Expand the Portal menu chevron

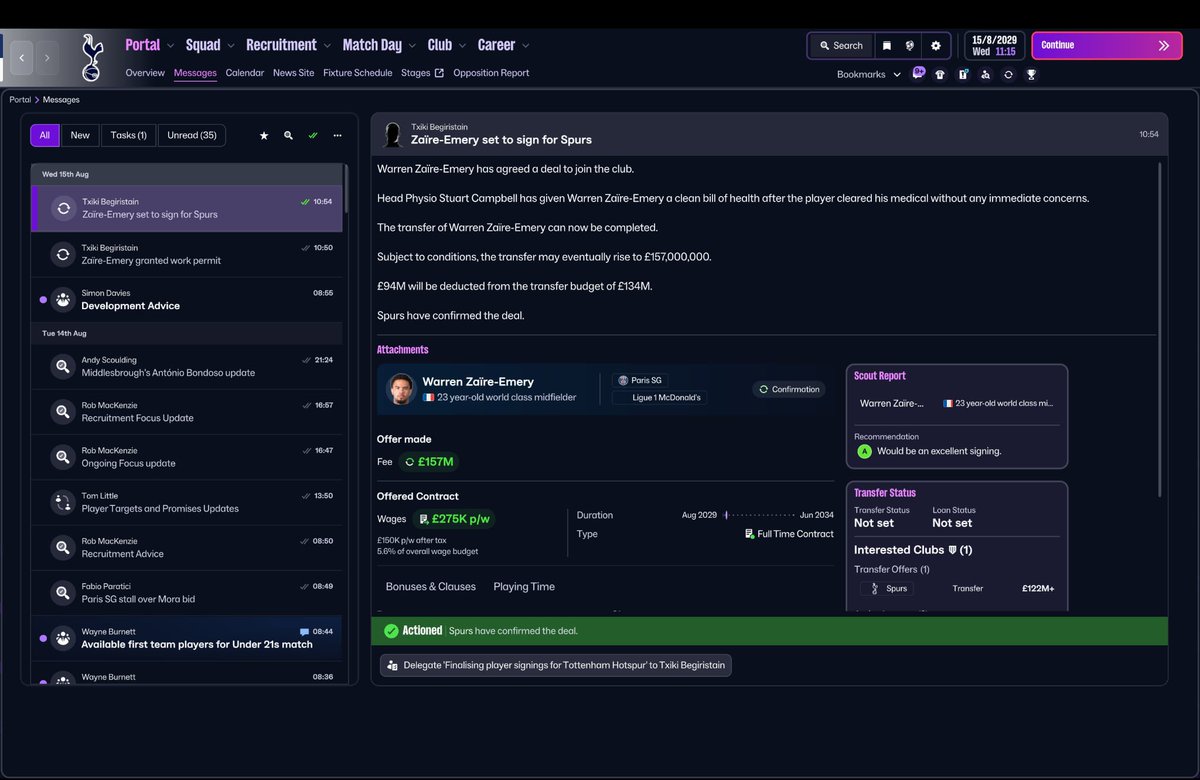(171, 45)
